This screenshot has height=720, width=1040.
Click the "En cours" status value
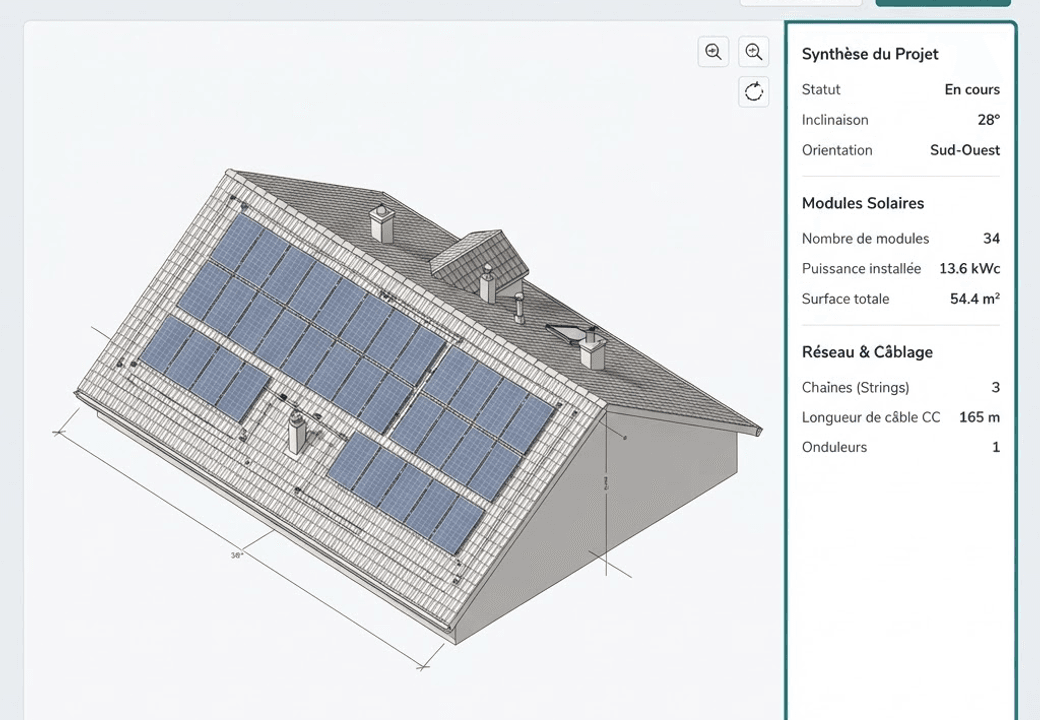coord(972,90)
